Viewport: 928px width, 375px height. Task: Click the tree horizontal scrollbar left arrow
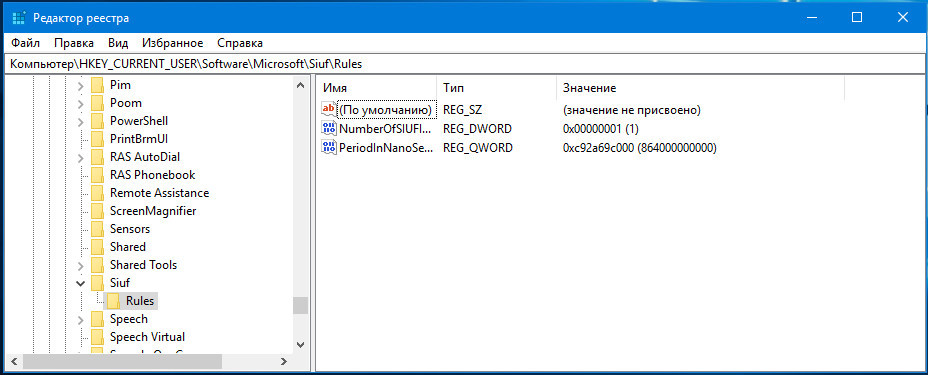[x=13, y=361]
